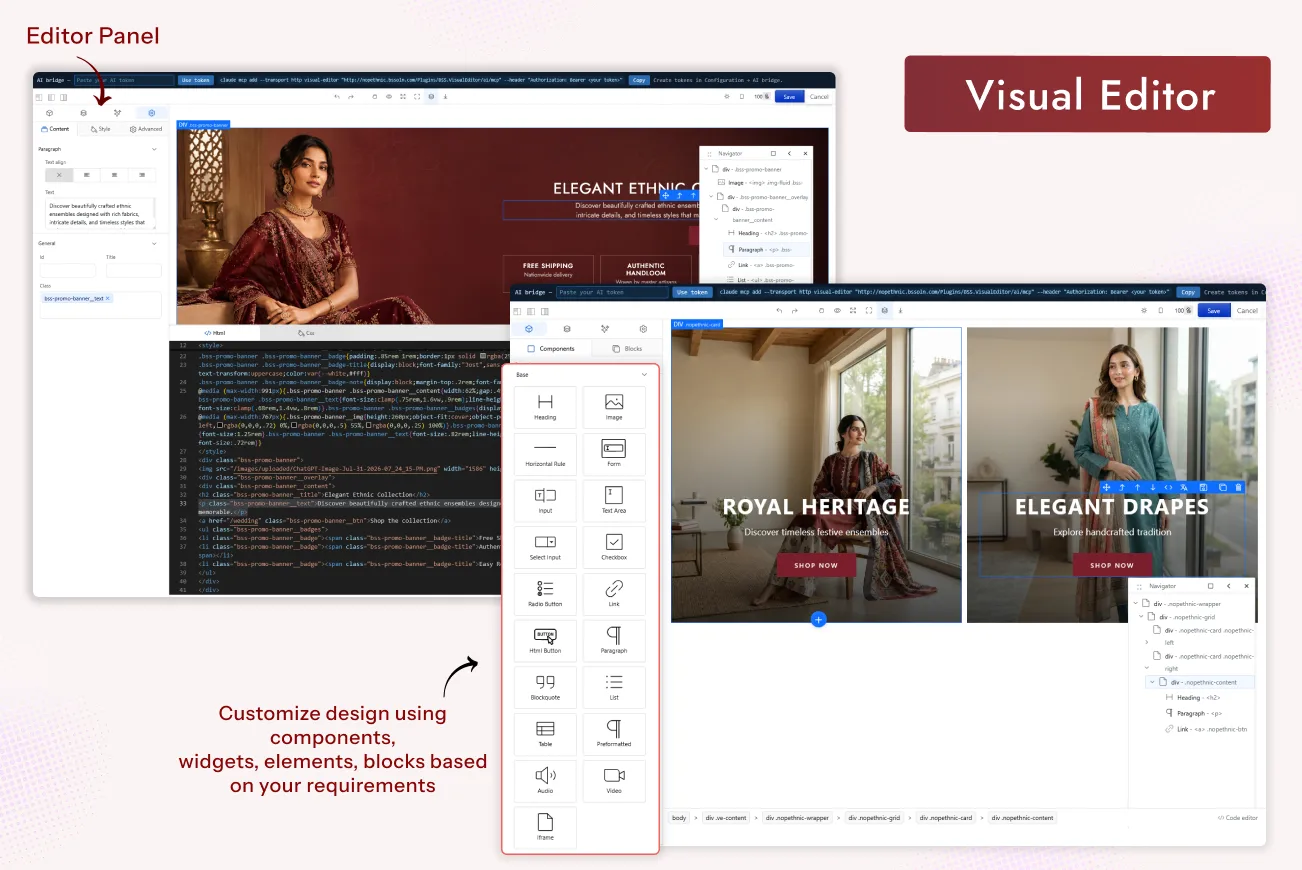Collapse the General section in back editor
The width and height of the screenshot is (1302, 870).
(154, 243)
